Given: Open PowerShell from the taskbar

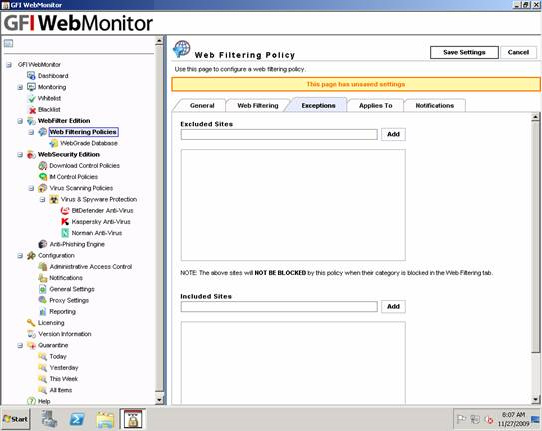Looking at the screenshot, I should coord(77,419).
